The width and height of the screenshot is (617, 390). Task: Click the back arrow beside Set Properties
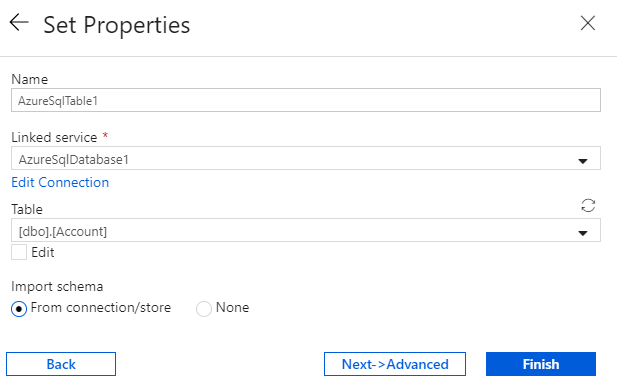click(x=19, y=22)
